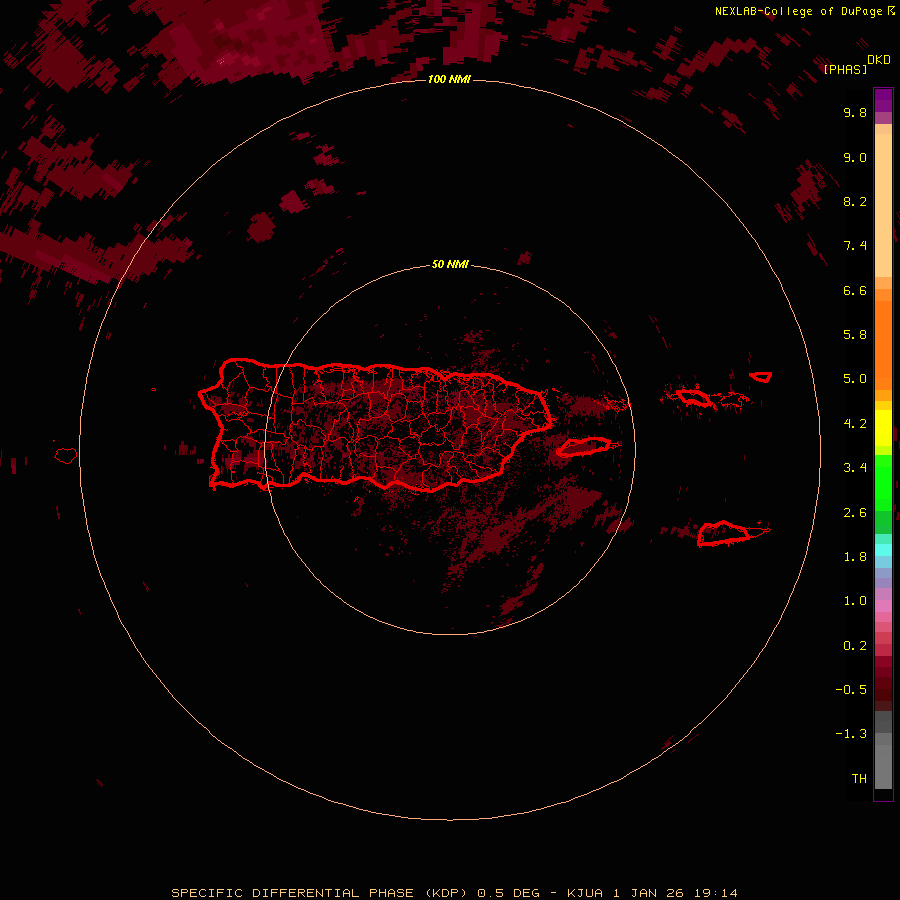This screenshot has width=900, height=900.
Task: Click the 2.6 scale value
Action: pos(855,513)
